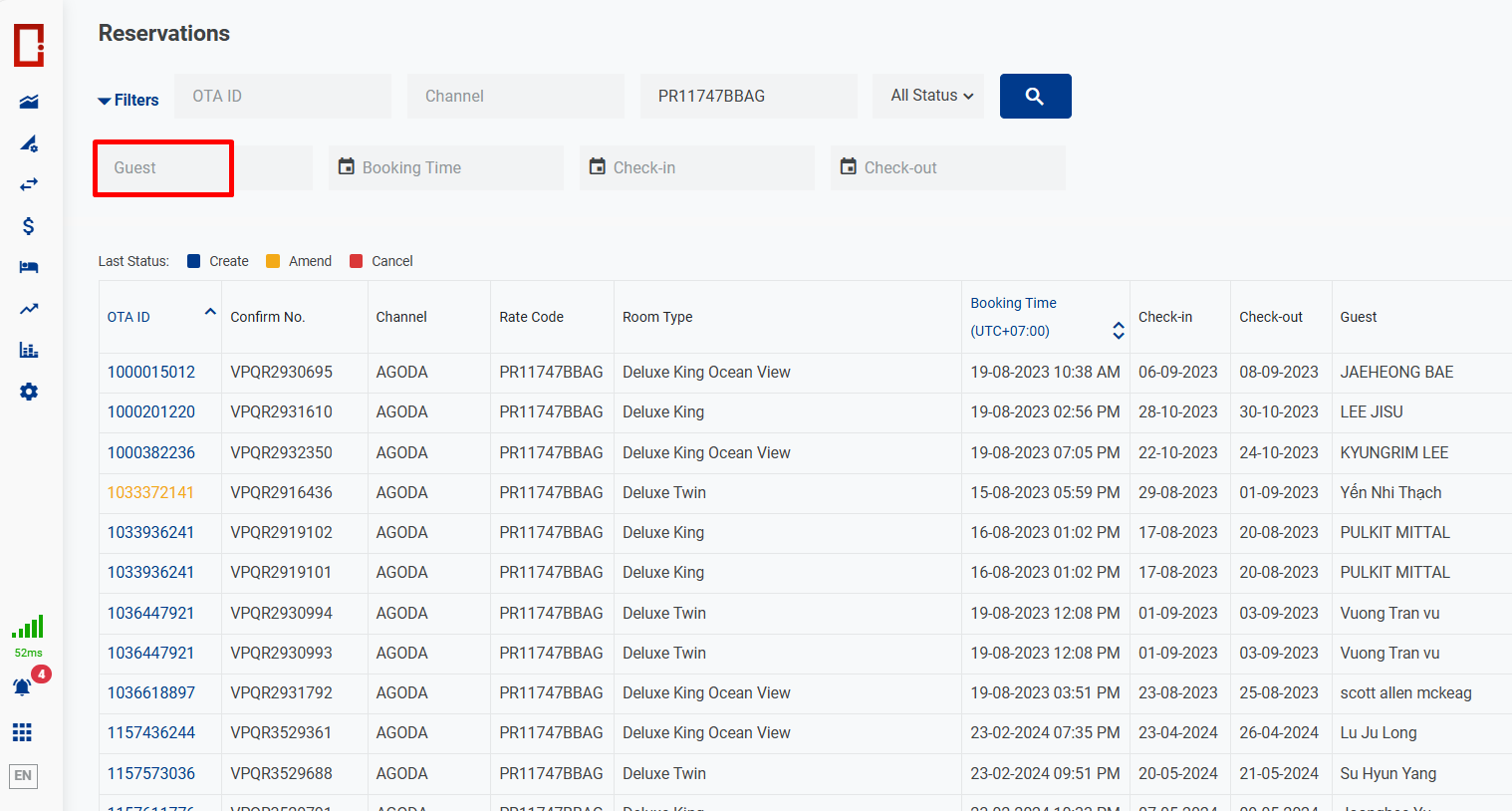Open the Check-in date picker field
1512x811 pixels.
pyautogui.click(x=696, y=168)
